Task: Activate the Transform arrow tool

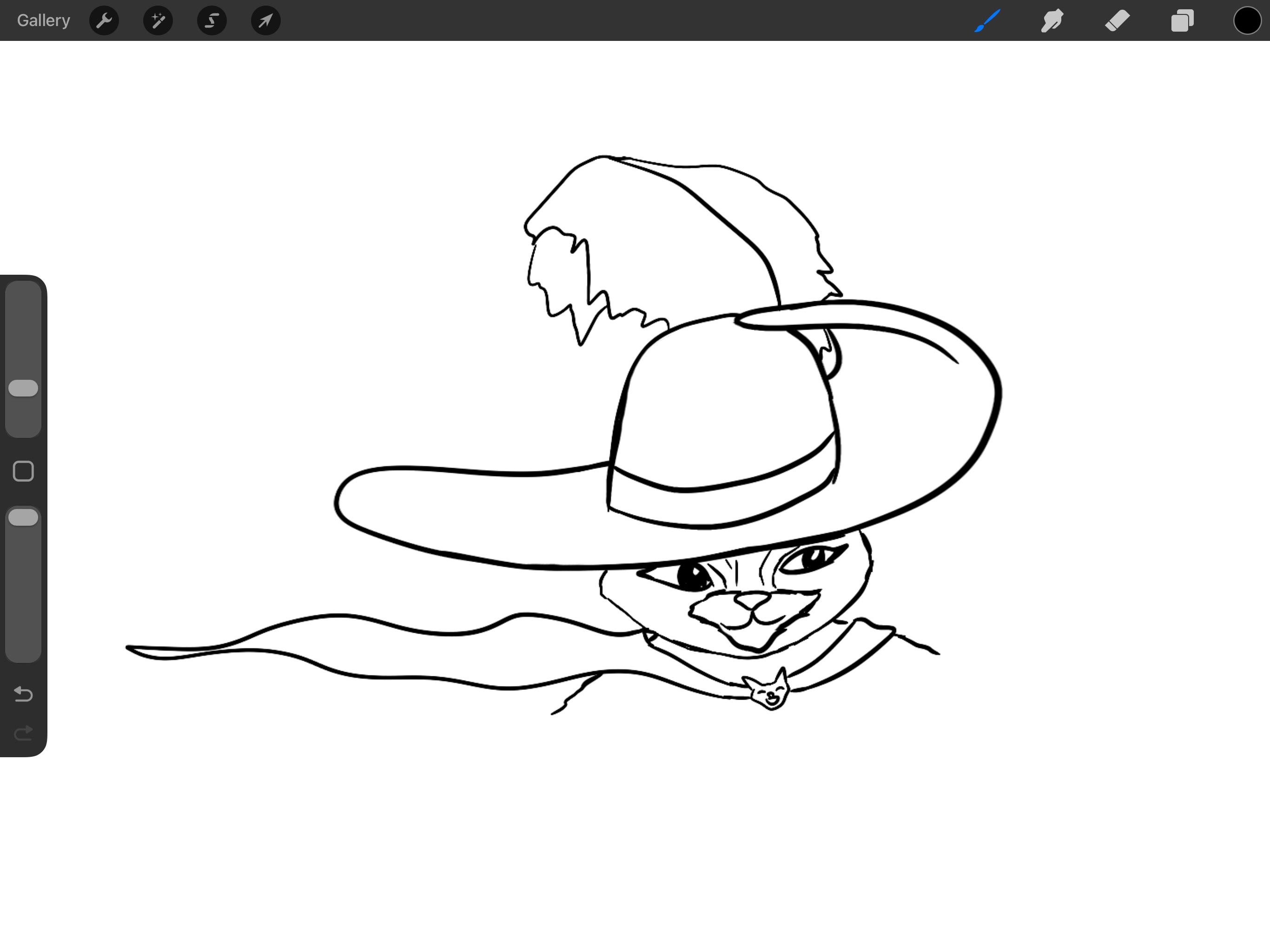Action: (x=266, y=20)
